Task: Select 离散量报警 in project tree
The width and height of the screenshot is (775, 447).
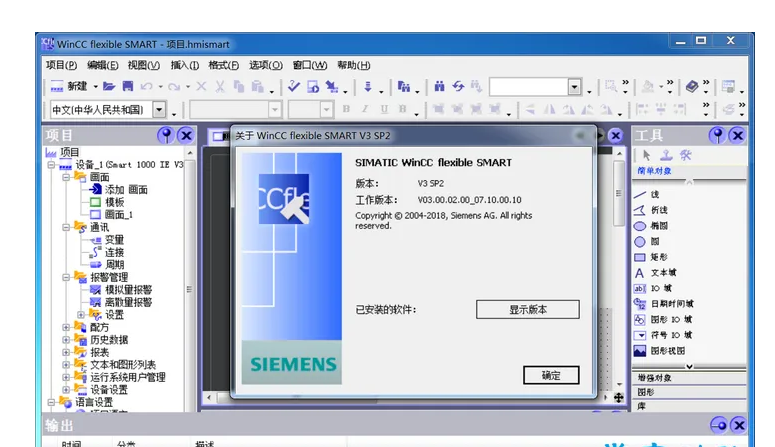Action: 121,302
